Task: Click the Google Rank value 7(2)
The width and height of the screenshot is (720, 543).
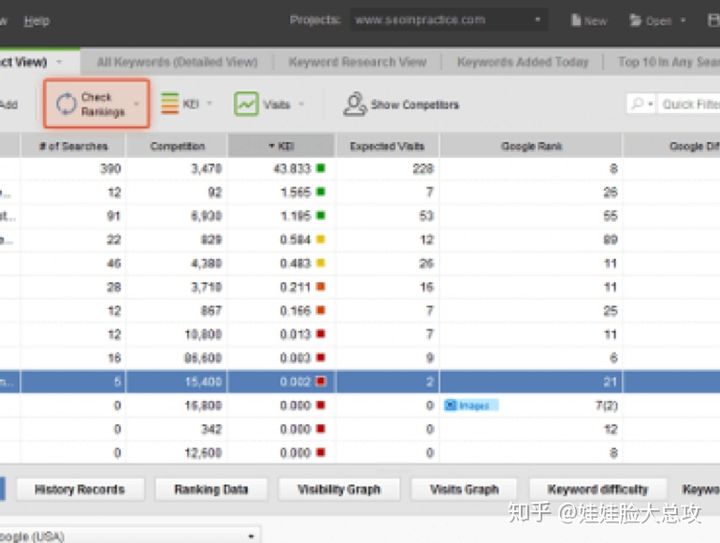Action: tap(607, 405)
